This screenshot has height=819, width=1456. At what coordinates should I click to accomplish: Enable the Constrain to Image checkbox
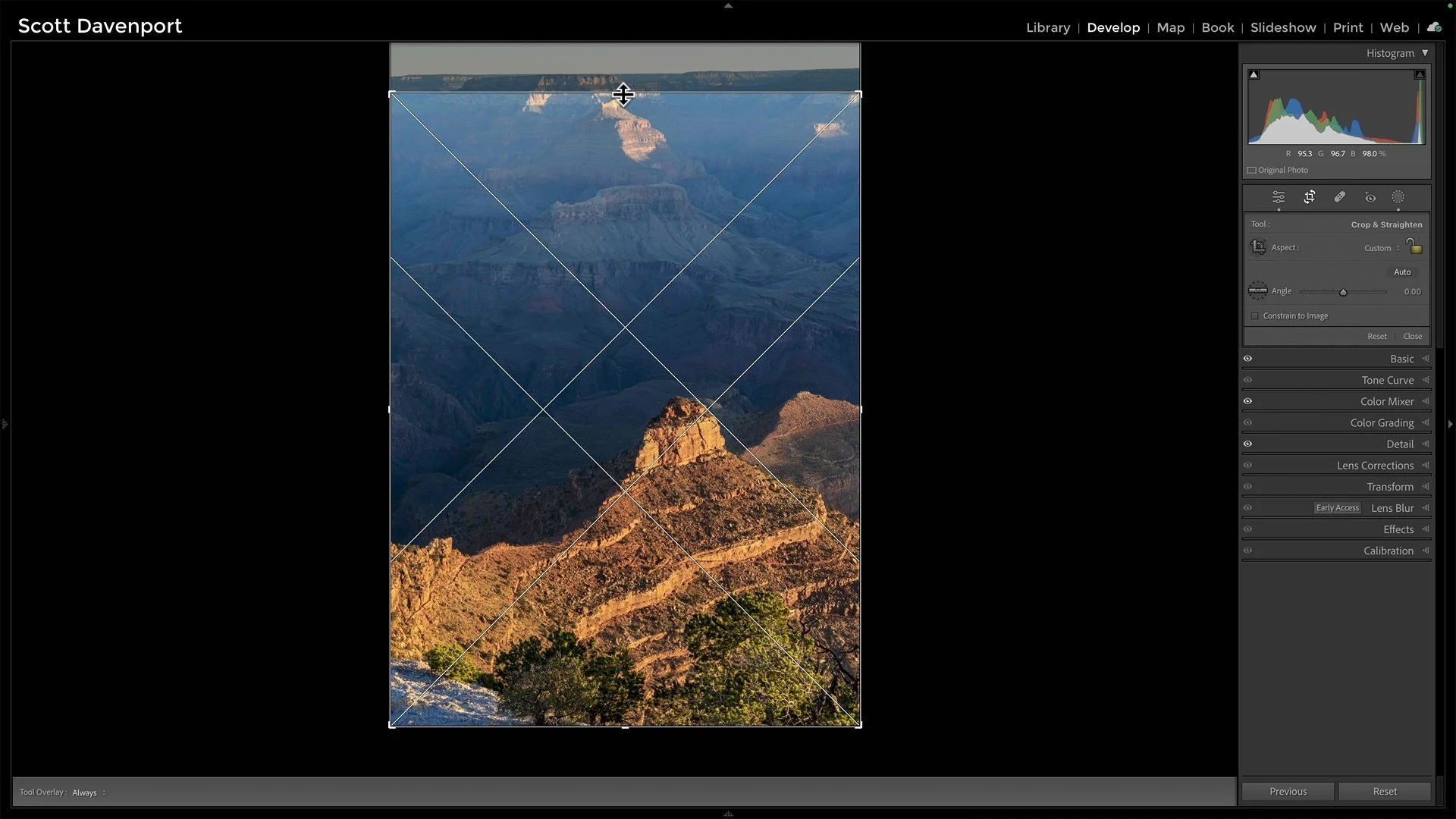tap(1254, 315)
